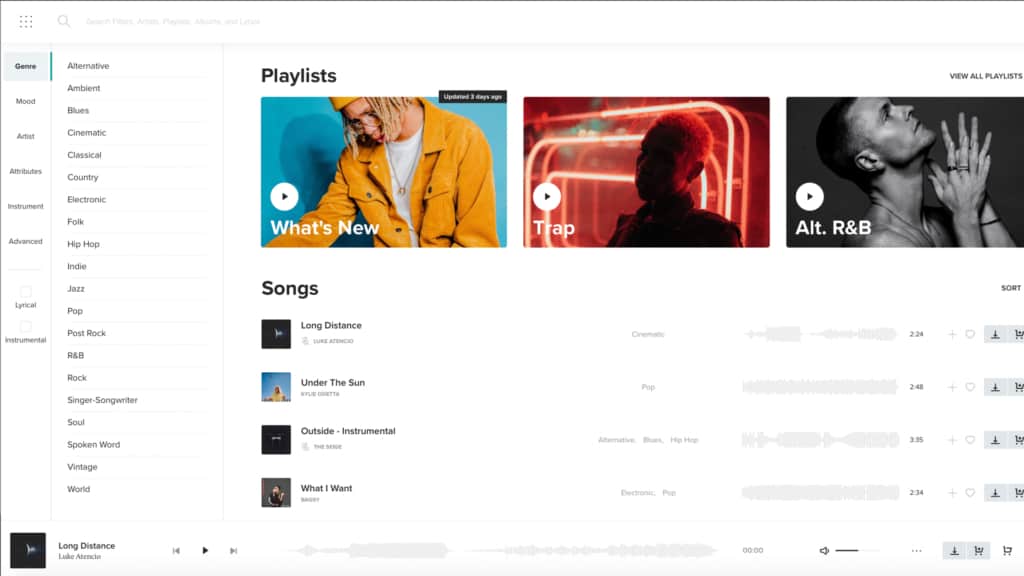
Task: Play the What's New playlist
Action: (x=285, y=197)
